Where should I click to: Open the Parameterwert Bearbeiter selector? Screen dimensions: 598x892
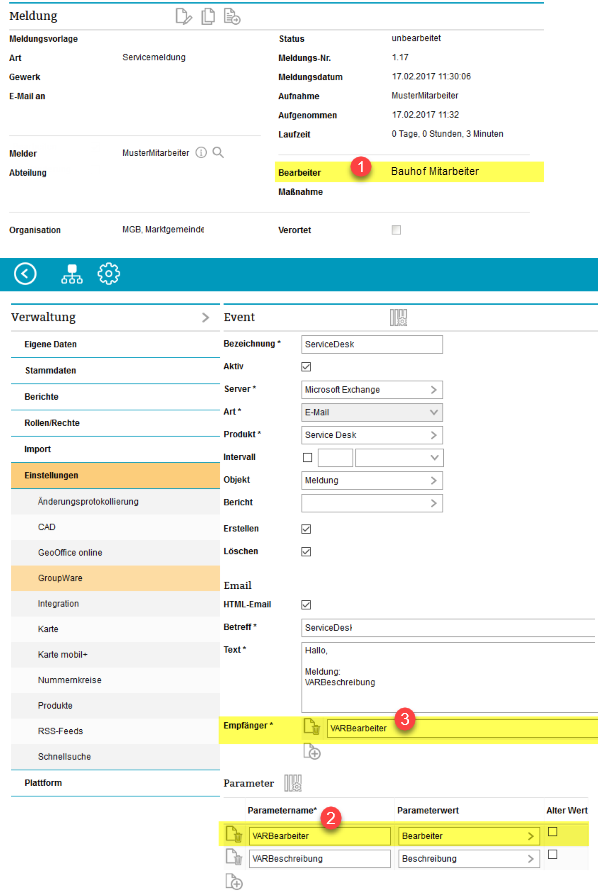(x=468, y=836)
